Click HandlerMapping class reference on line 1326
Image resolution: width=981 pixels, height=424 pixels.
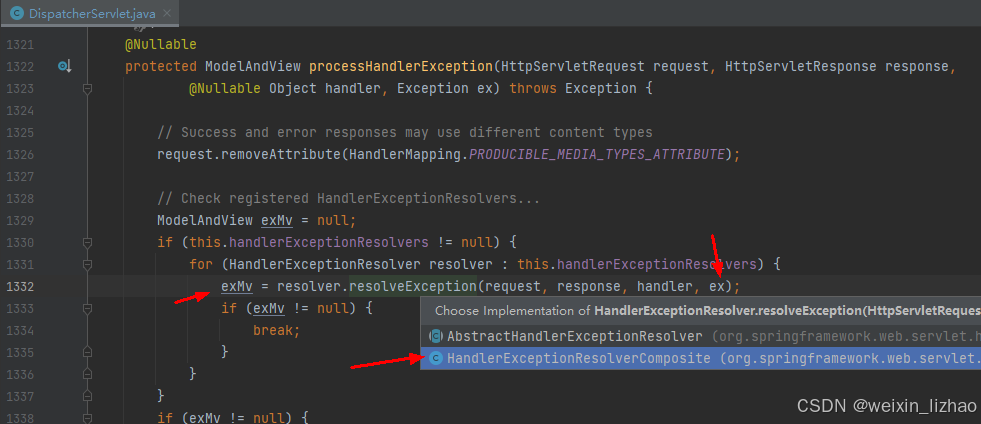click(x=405, y=154)
